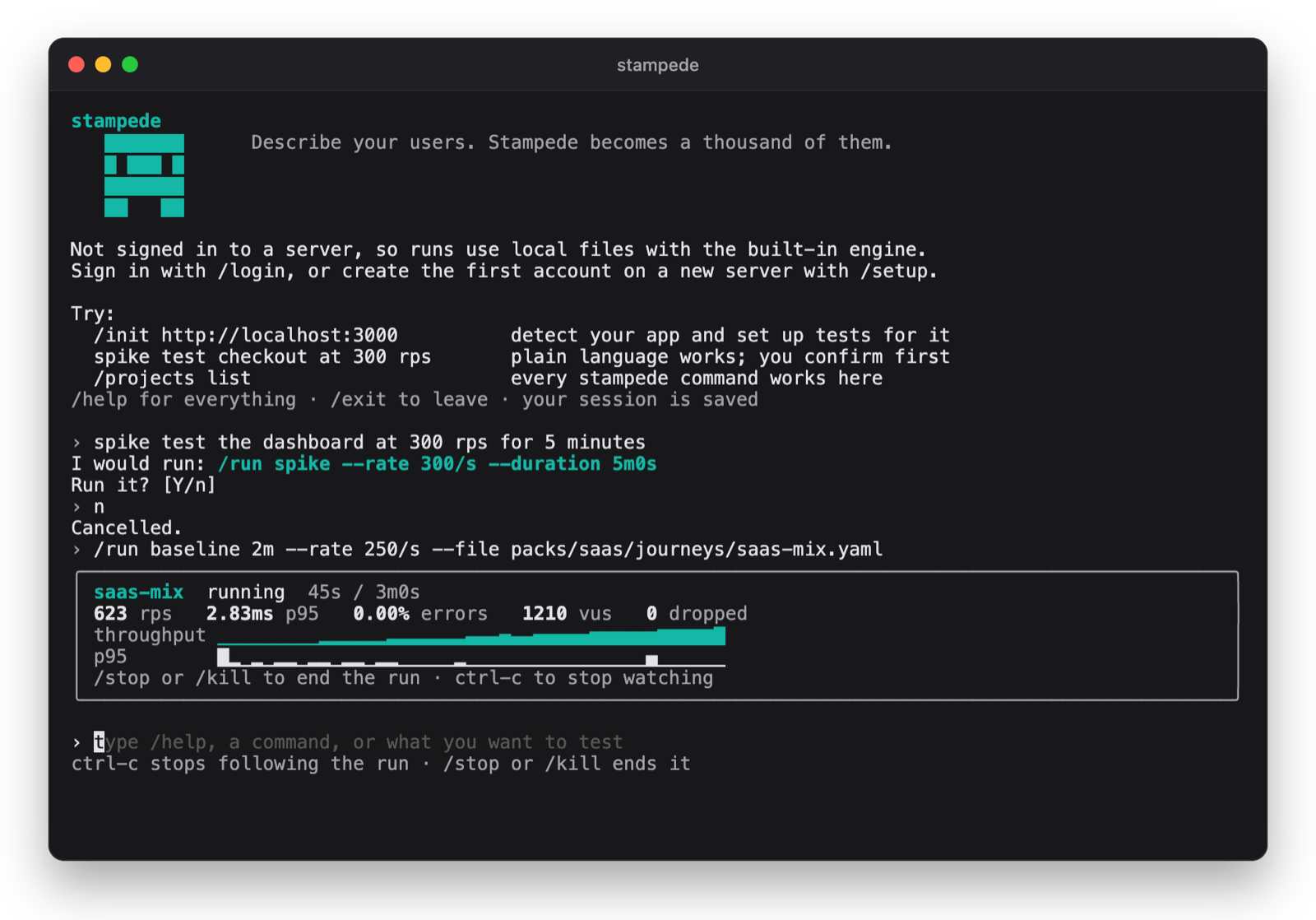Click the "0 dropped" metric
Viewport: 1316px width, 920px height.
[x=697, y=614]
